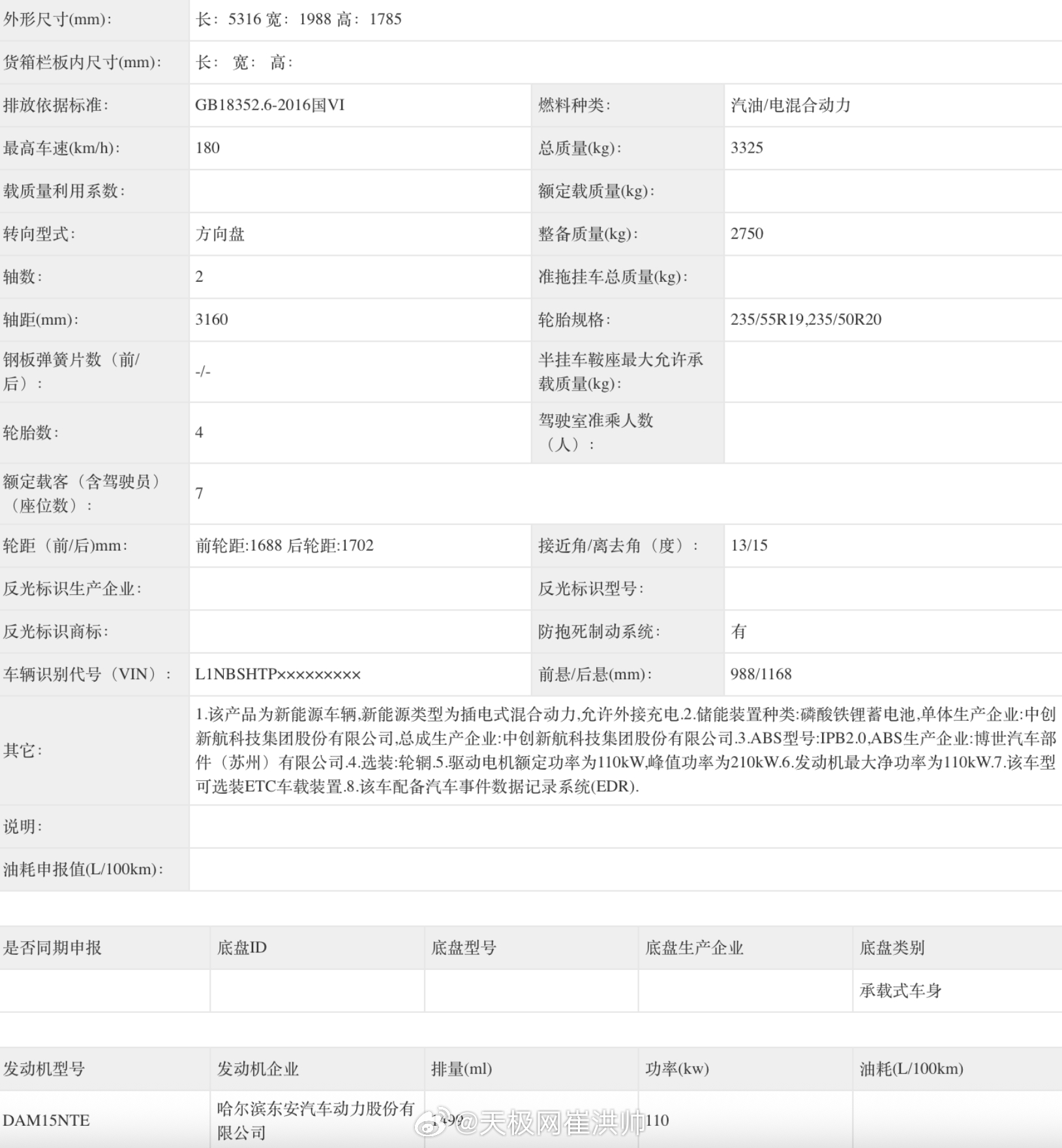Click anti-lock braking value 有

[738, 632]
